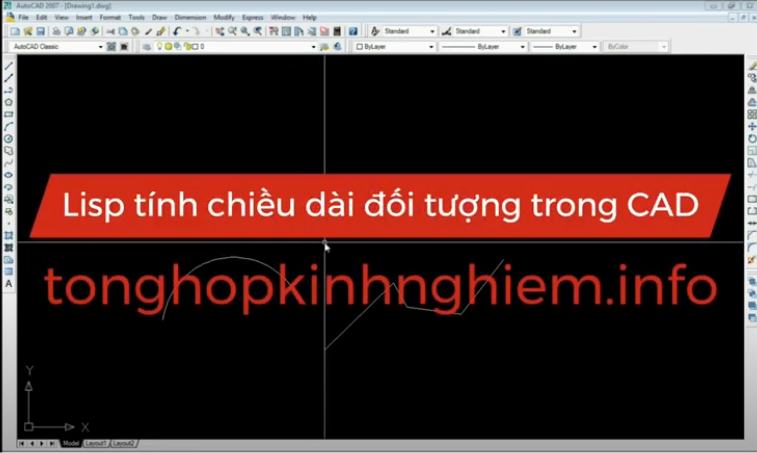The height and width of the screenshot is (453, 757).
Task: Click the Text Style icon
Action: click(x=375, y=31)
